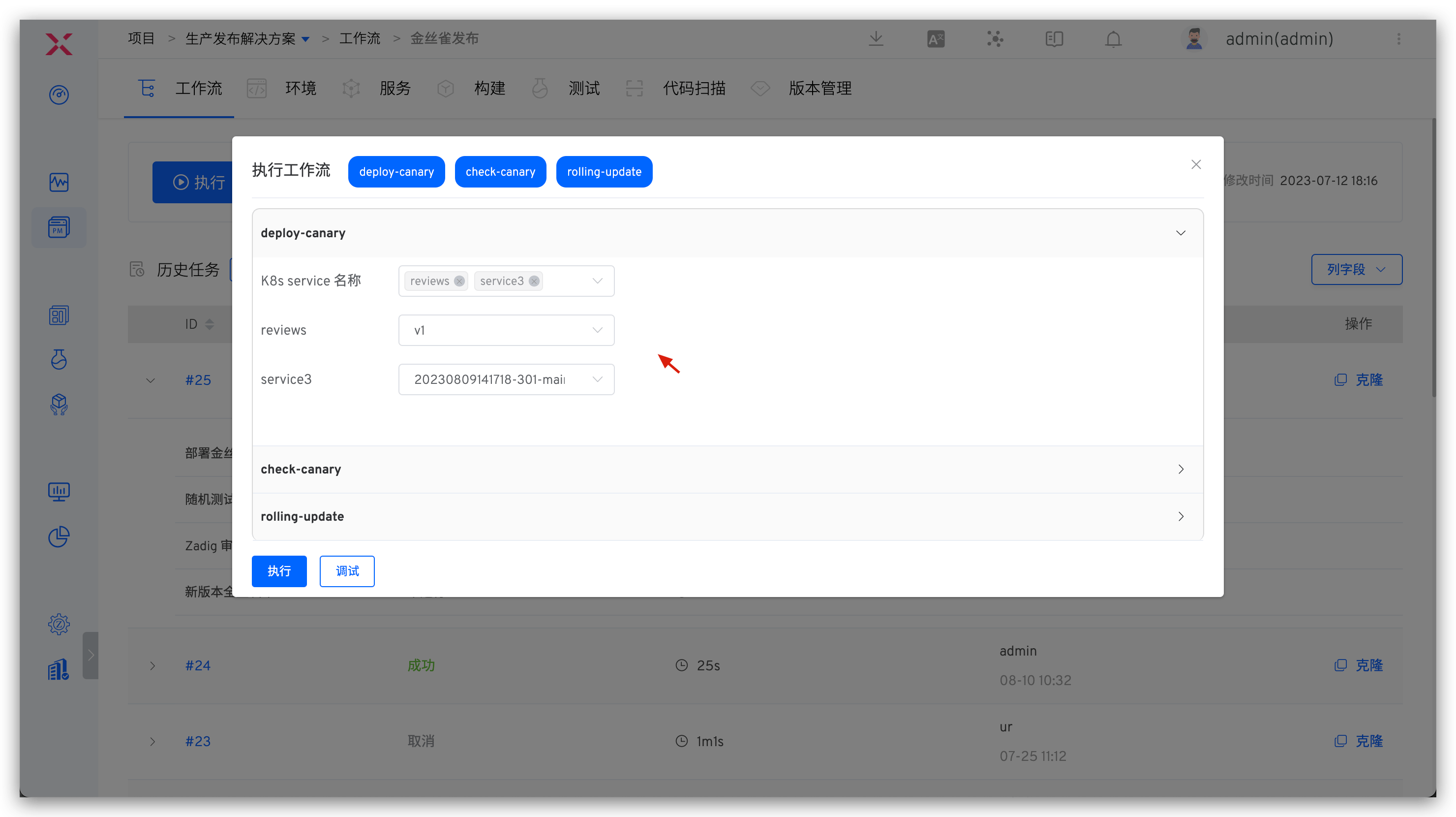Collapse the deploy-canary section
1456x817 pixels.
[x=1180, y=233]
